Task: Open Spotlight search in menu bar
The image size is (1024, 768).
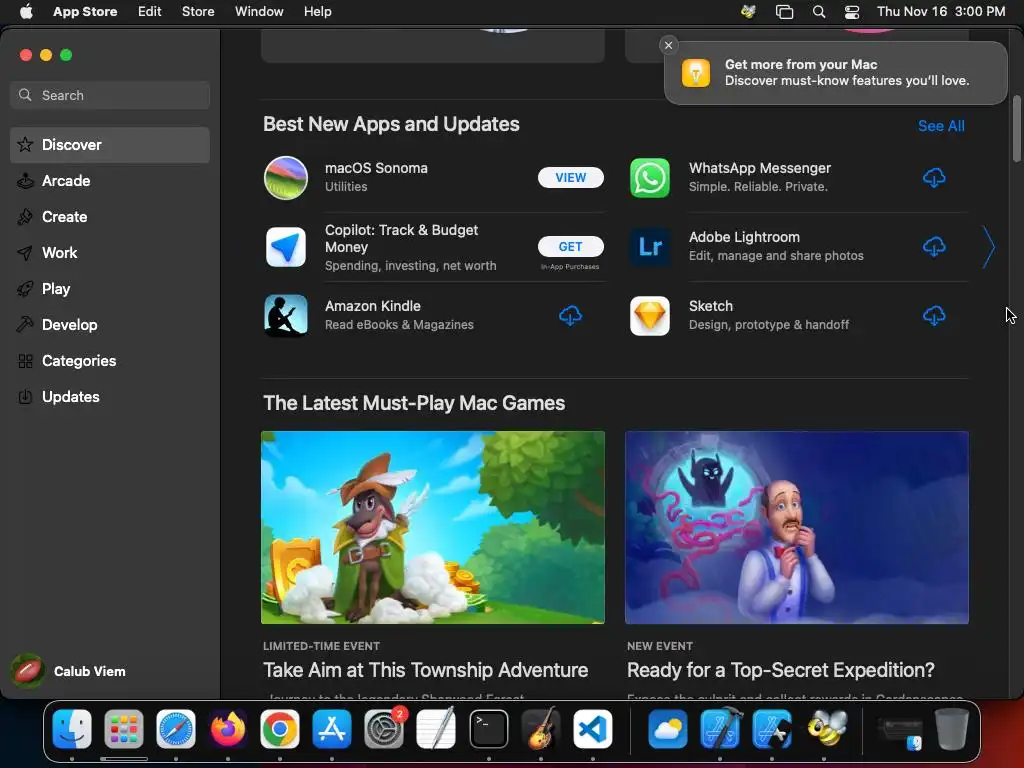Action: click(819, 12)
